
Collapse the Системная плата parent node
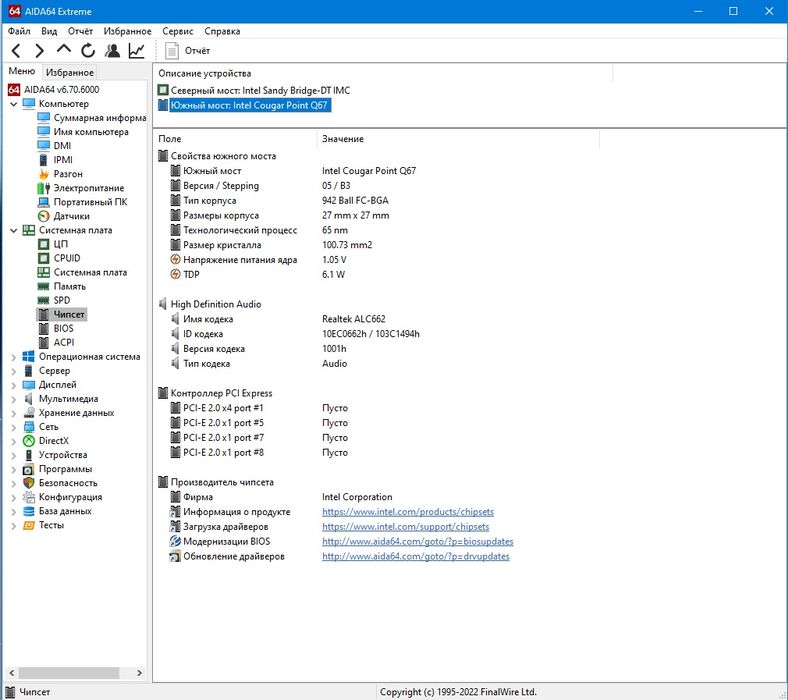14,231
